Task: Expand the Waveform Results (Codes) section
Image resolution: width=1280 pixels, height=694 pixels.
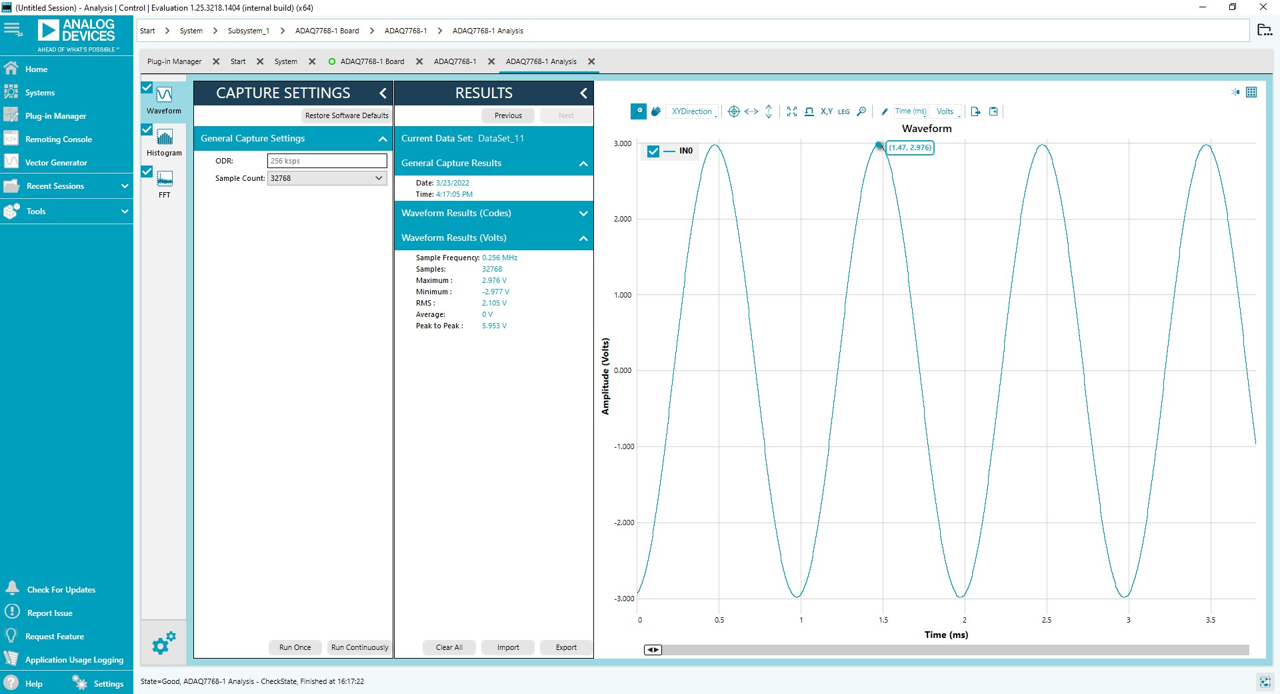Action: (x=583, y=213)
